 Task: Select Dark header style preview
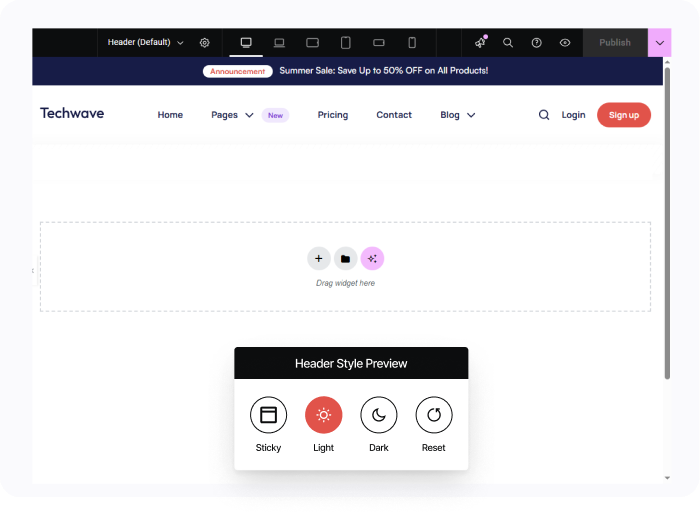point(379,414)
